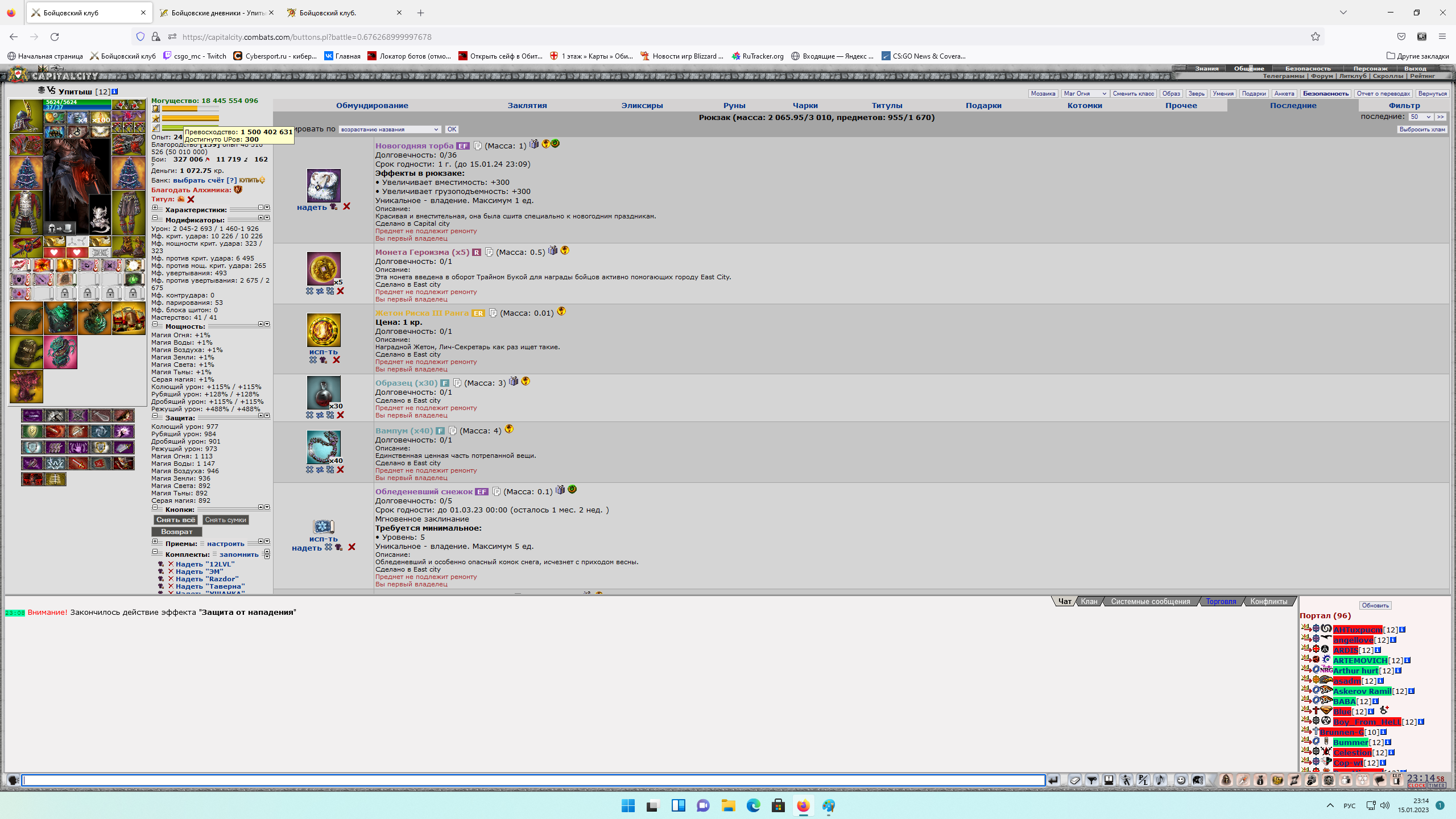
Task: Open the sort-by 'возрастанию названия' dropdown
Action: pyautogui.click(x=390, y=129)
